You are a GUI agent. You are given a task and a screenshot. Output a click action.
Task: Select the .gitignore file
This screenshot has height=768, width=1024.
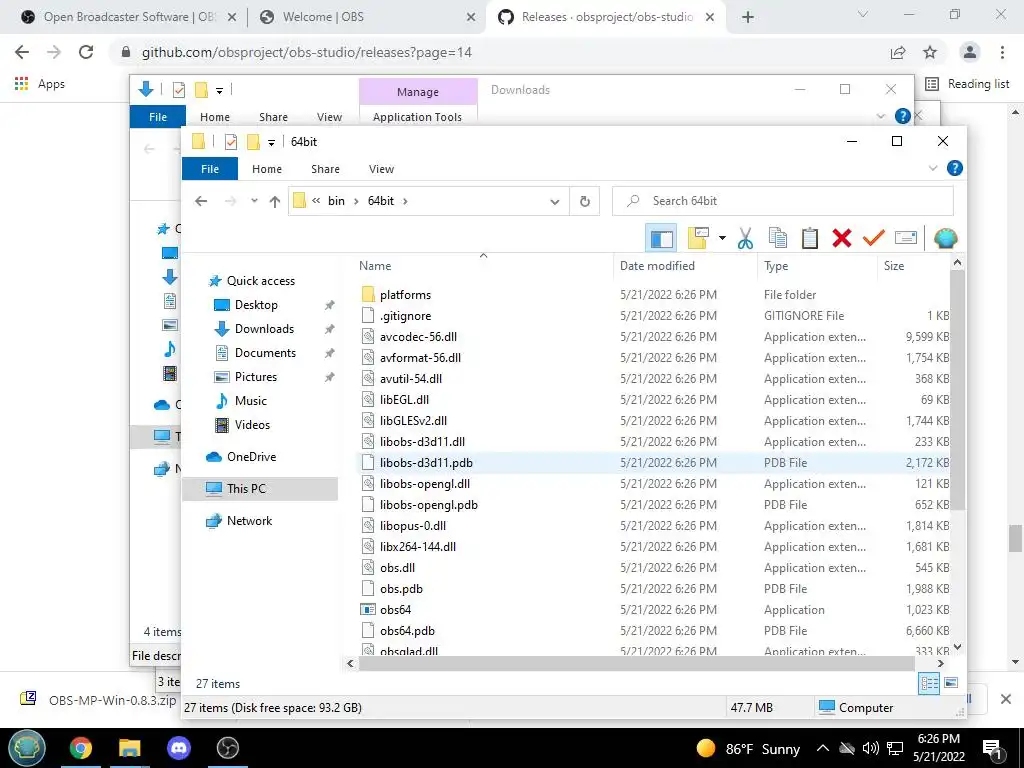coord(405,316)
